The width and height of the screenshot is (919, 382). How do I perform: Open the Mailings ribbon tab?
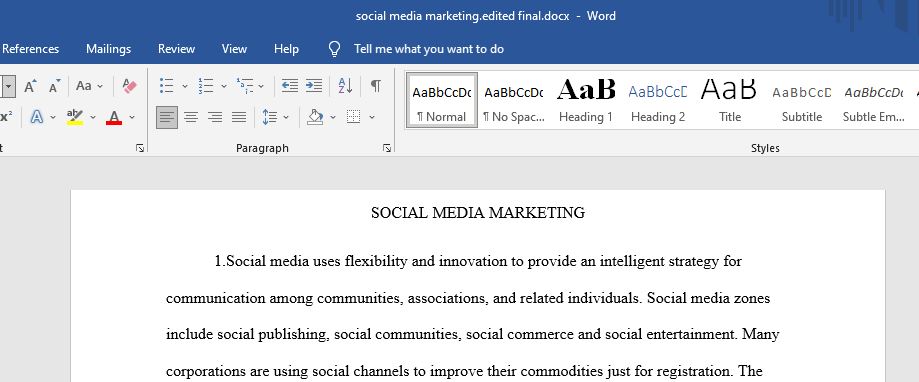tap(108, 49)
